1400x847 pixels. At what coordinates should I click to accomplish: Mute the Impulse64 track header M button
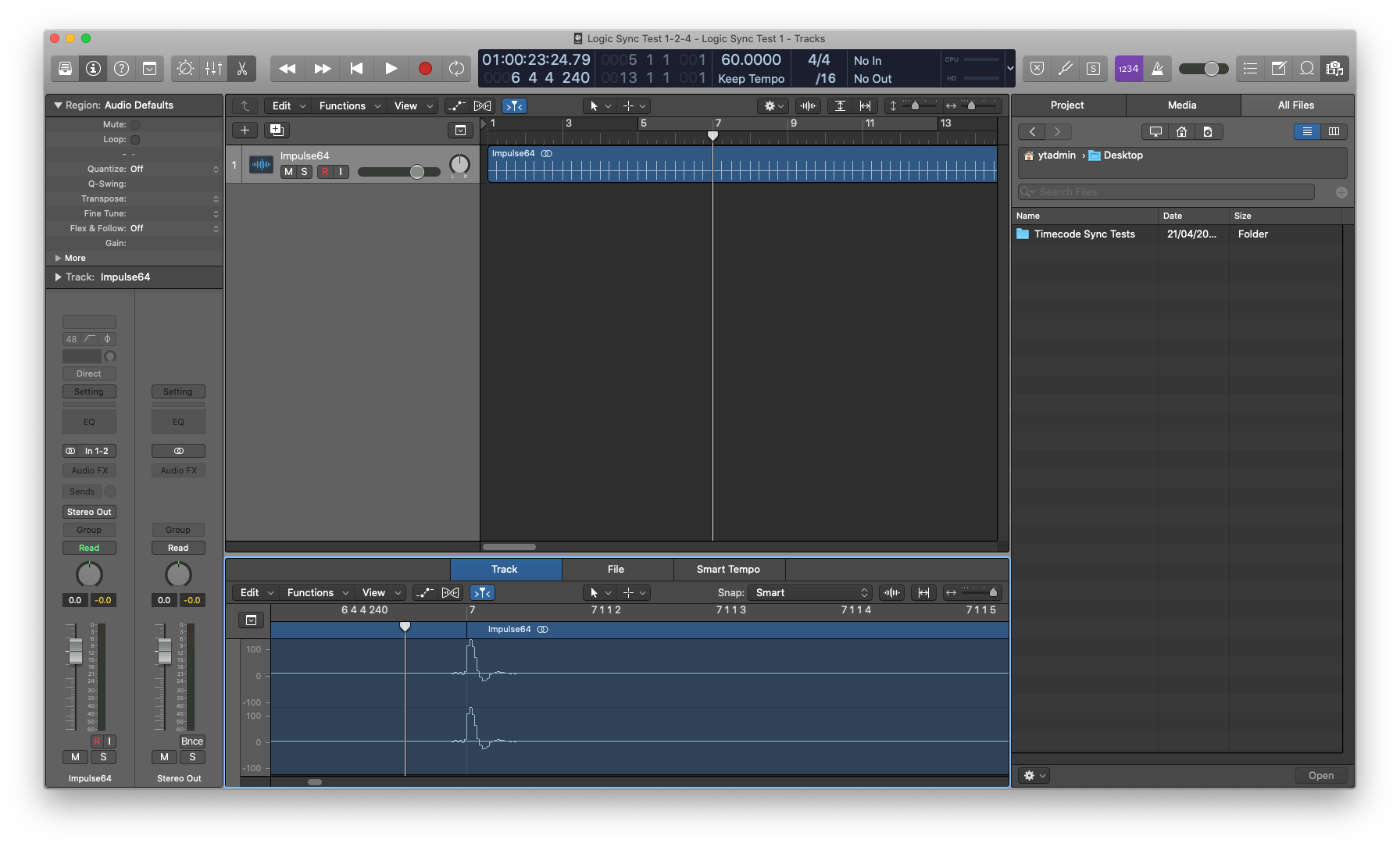click(288, 172)
